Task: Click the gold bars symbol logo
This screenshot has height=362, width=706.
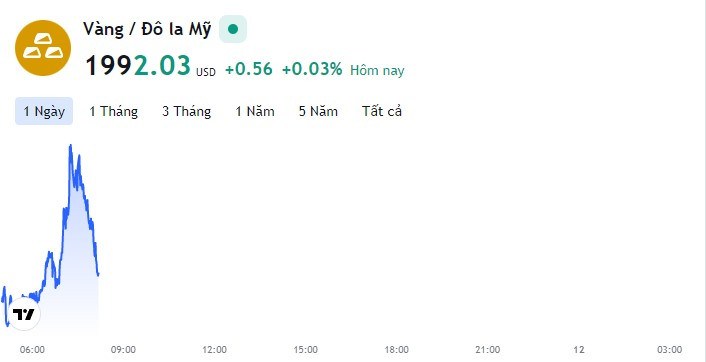Action: tap(43, 48)
